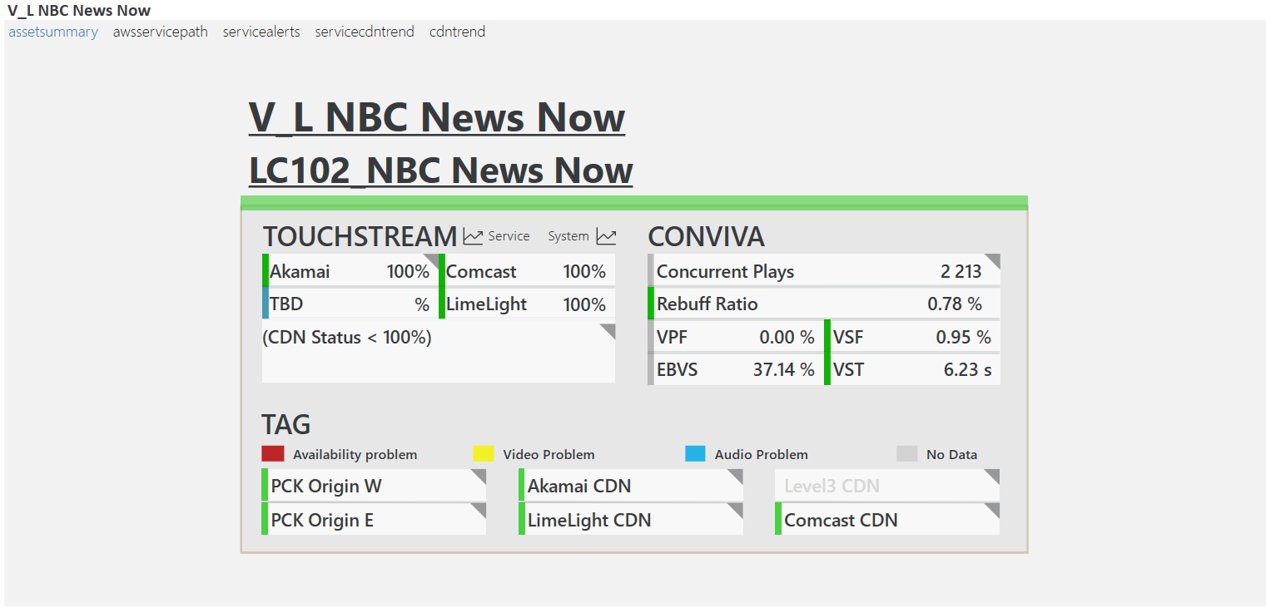Click the TAG section heading

[286, 424]
